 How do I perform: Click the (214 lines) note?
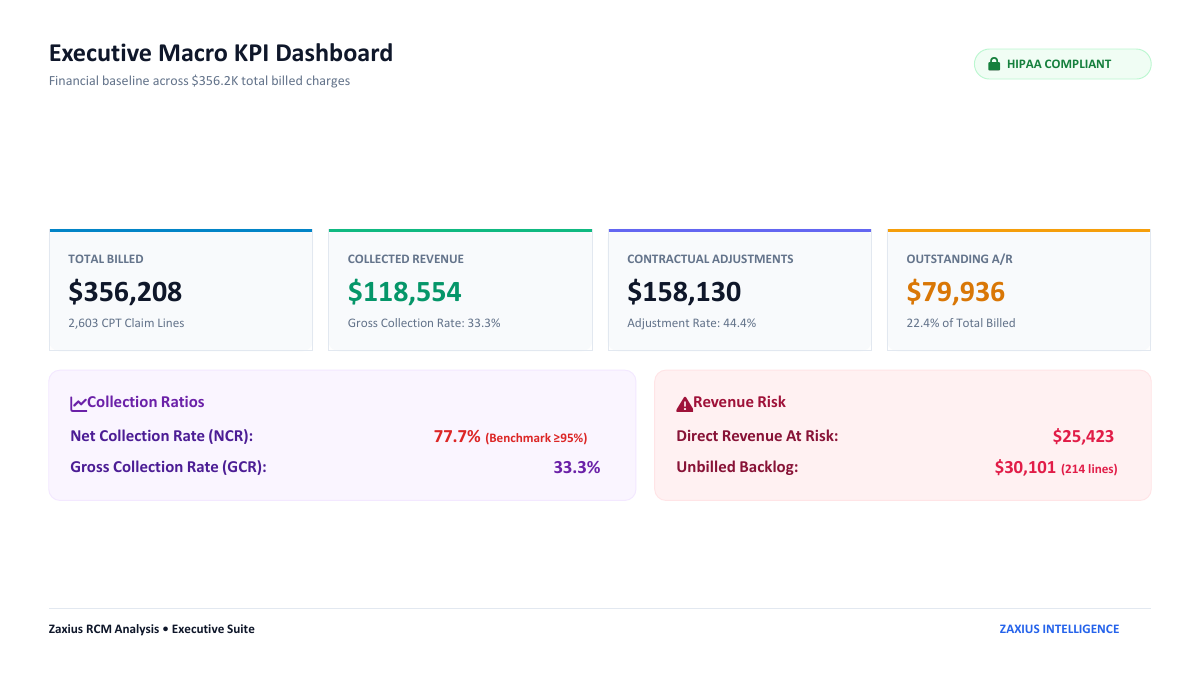tap(1089, 469)
